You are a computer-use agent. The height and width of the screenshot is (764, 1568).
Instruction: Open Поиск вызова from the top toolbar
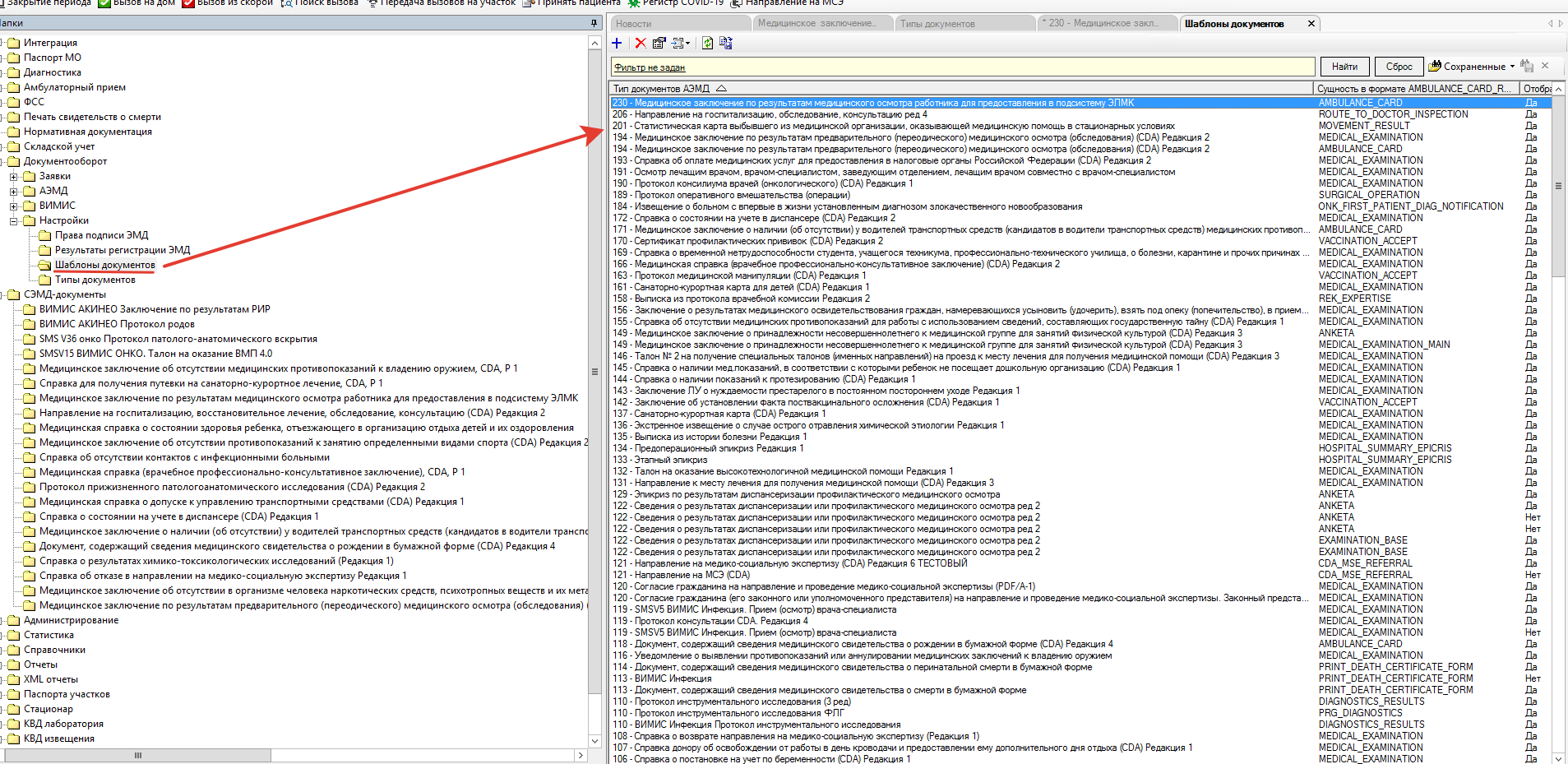[319, 3]
